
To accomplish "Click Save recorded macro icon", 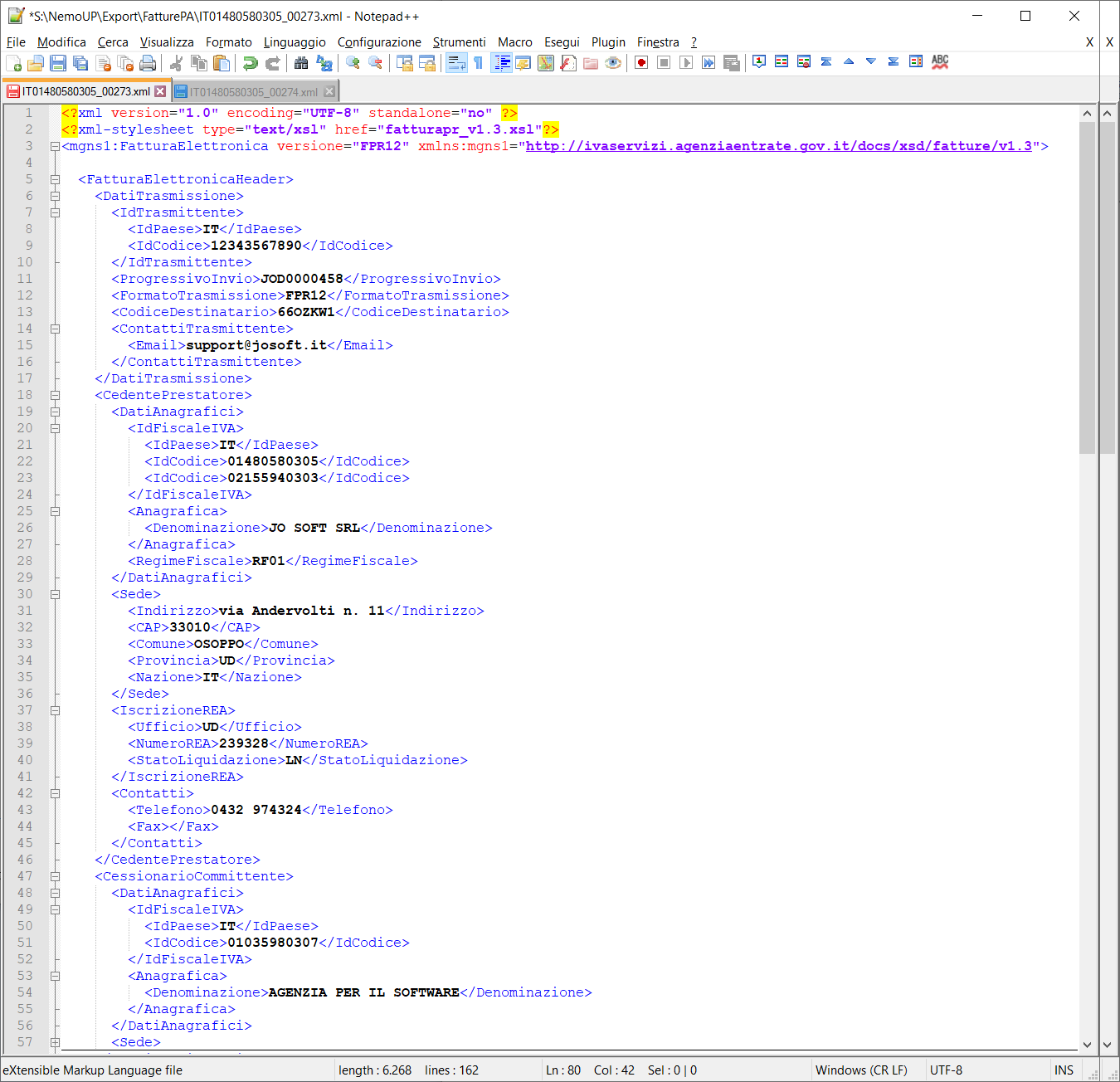I will tap(731, 63).
